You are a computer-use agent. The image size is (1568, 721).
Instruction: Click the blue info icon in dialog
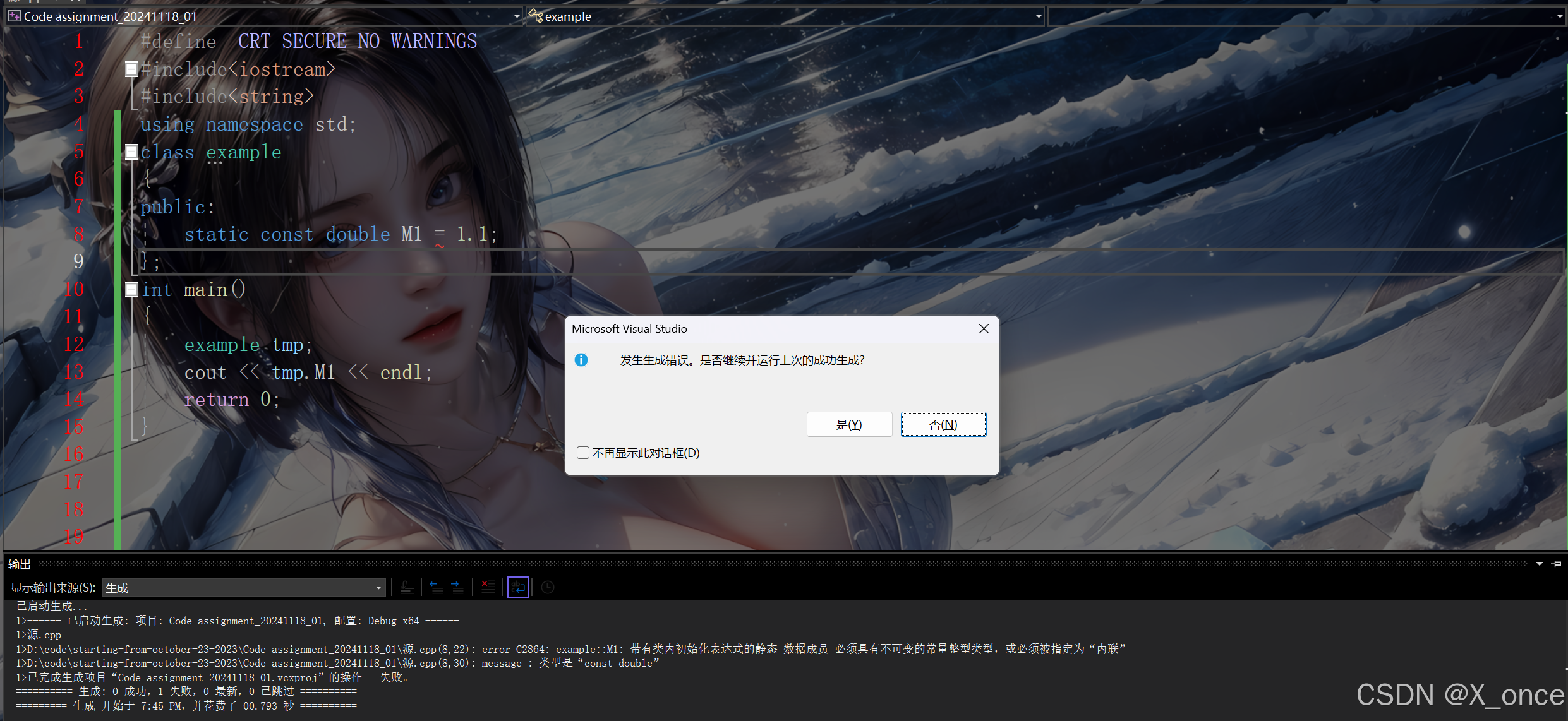pyautogui.click(x=581, y=360)
